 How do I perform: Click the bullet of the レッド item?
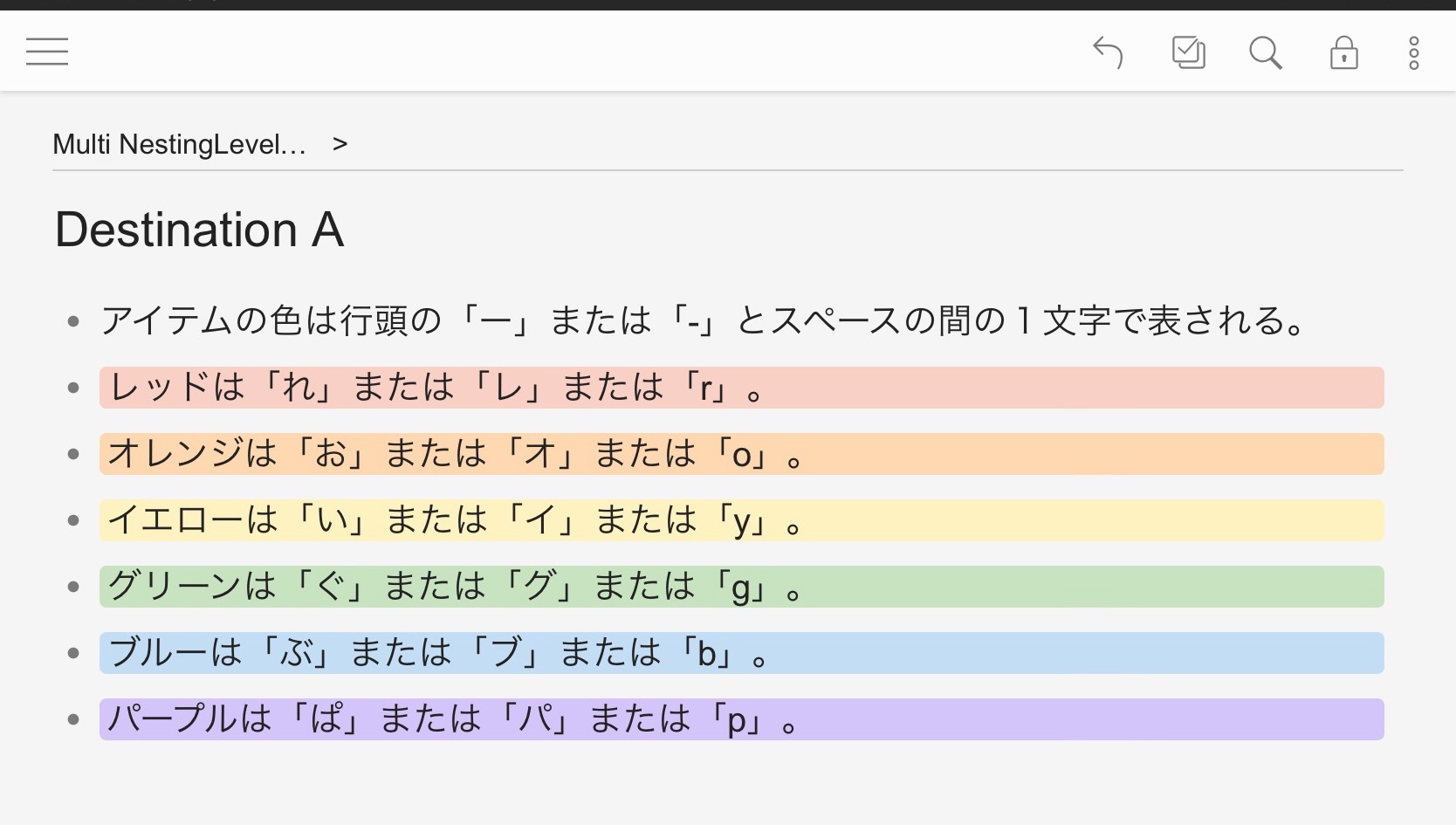73,388
